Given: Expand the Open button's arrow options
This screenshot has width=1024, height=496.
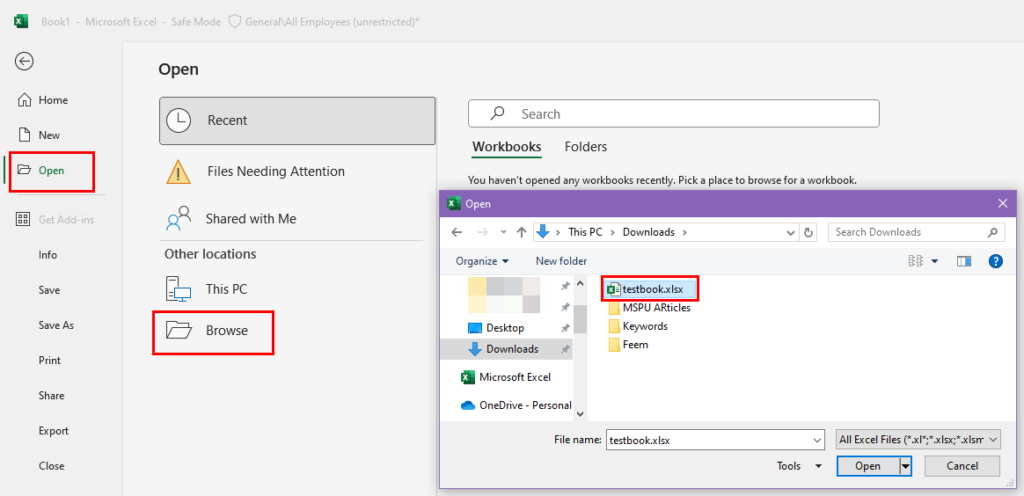Looking at the screenshot, I should point(905,466).
